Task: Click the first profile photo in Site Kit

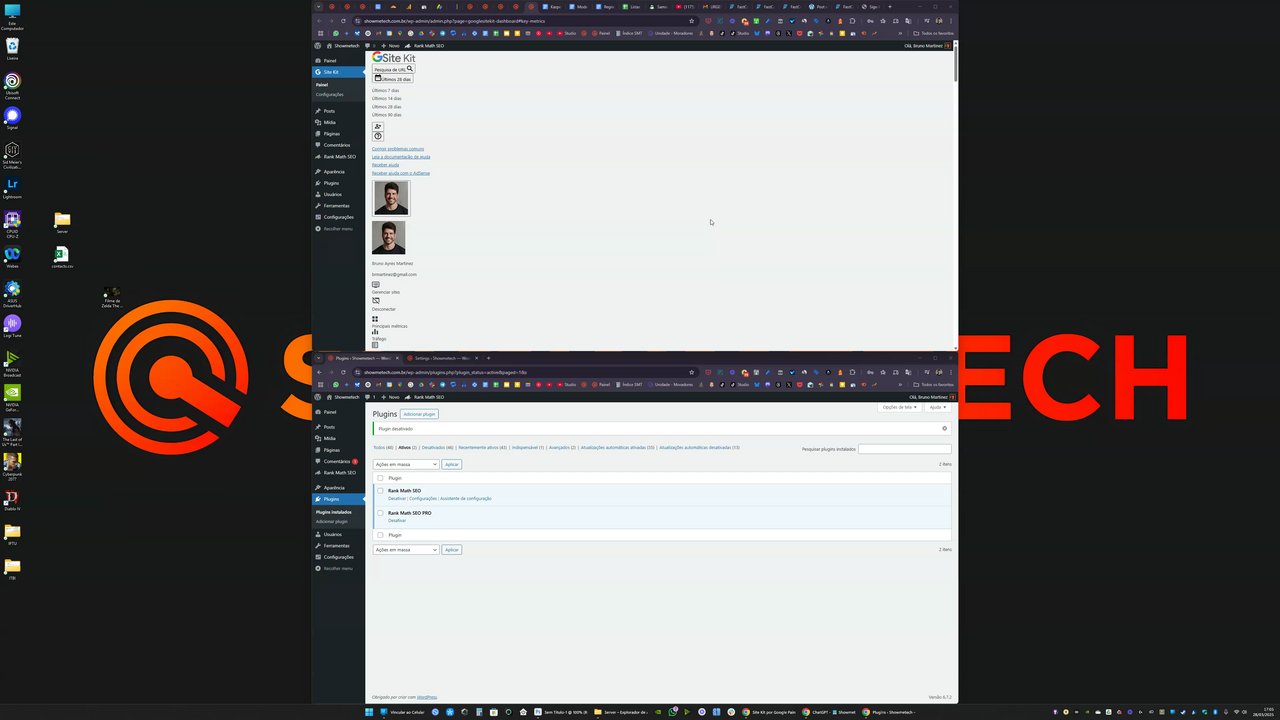Action: (391, 198)
